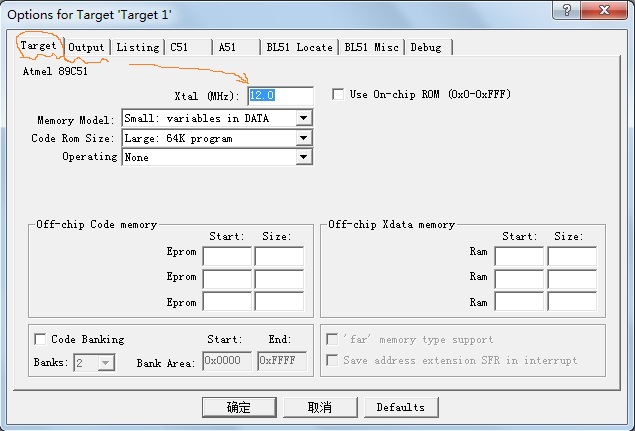This screenshot has height=431, width=635.
Task: Select the Target tab
Action: coord(39,46)
